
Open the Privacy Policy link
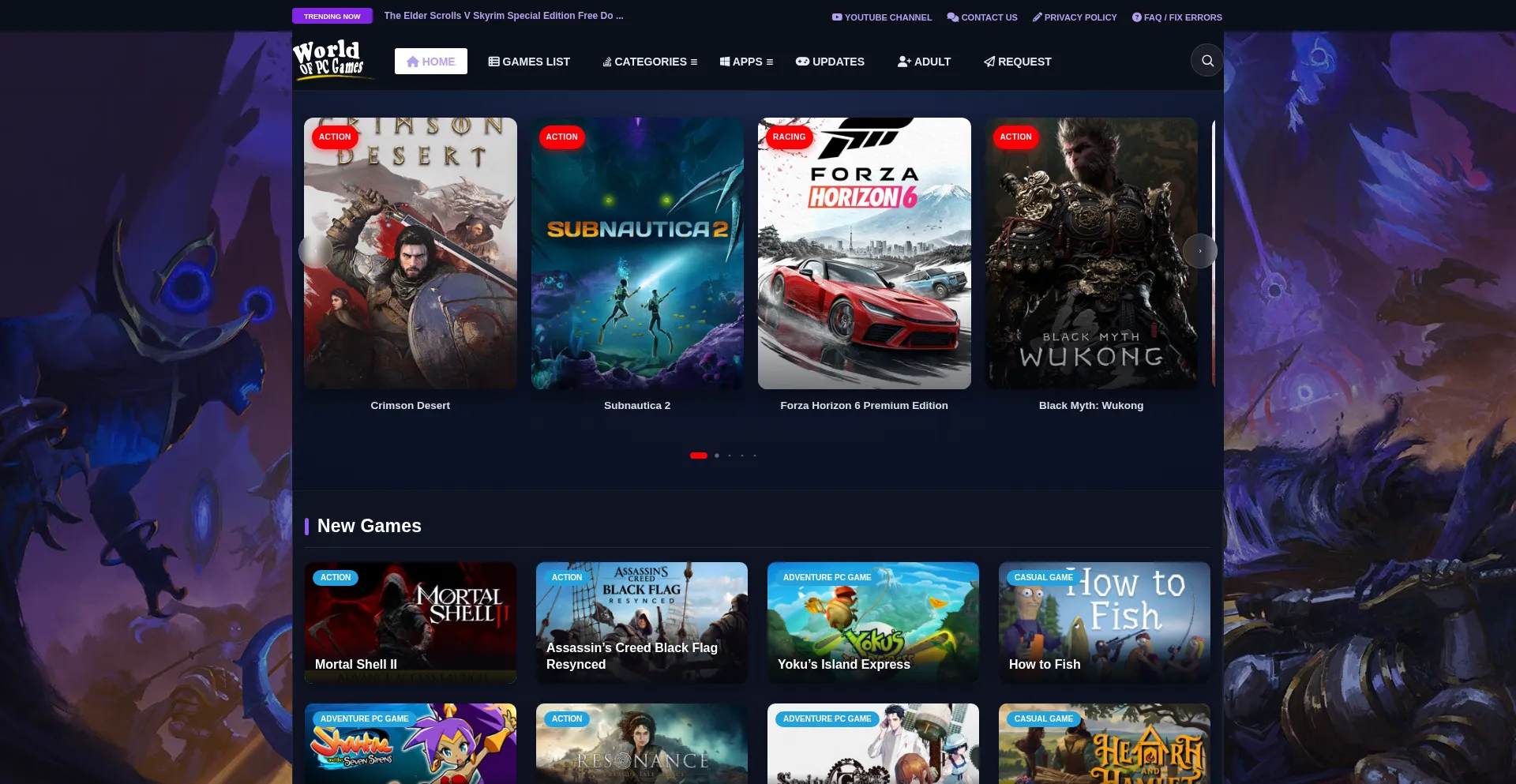pyautogui.click(x=1075, y=17)
